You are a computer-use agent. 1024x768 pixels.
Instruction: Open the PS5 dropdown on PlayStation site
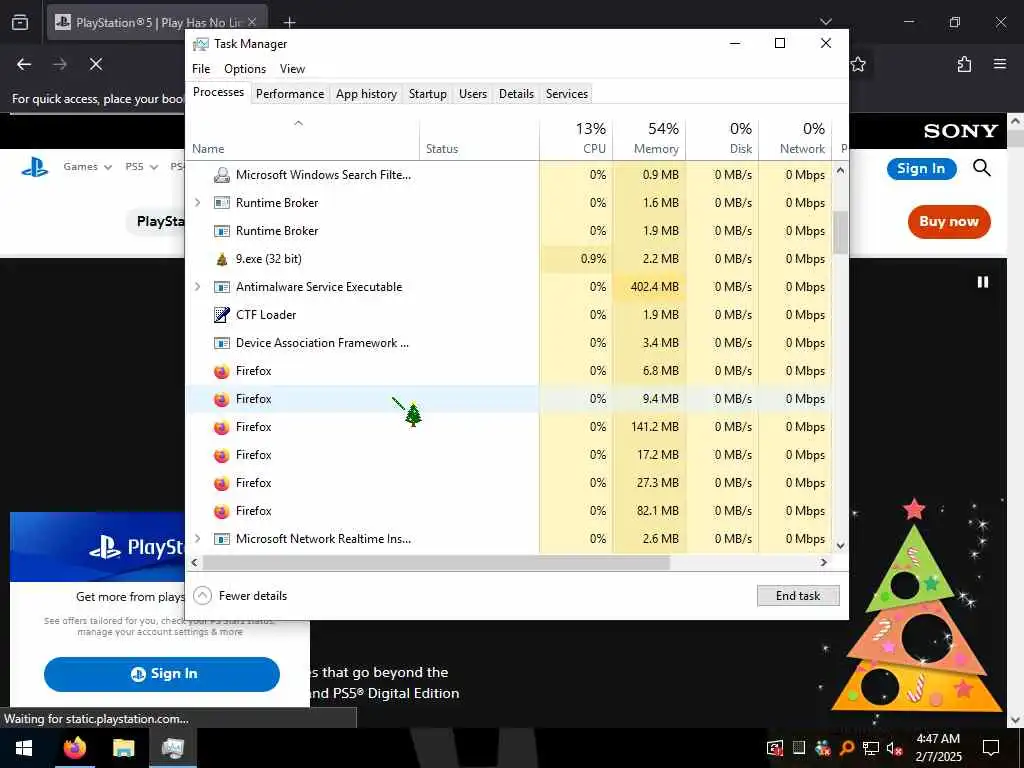coord(142,167)
